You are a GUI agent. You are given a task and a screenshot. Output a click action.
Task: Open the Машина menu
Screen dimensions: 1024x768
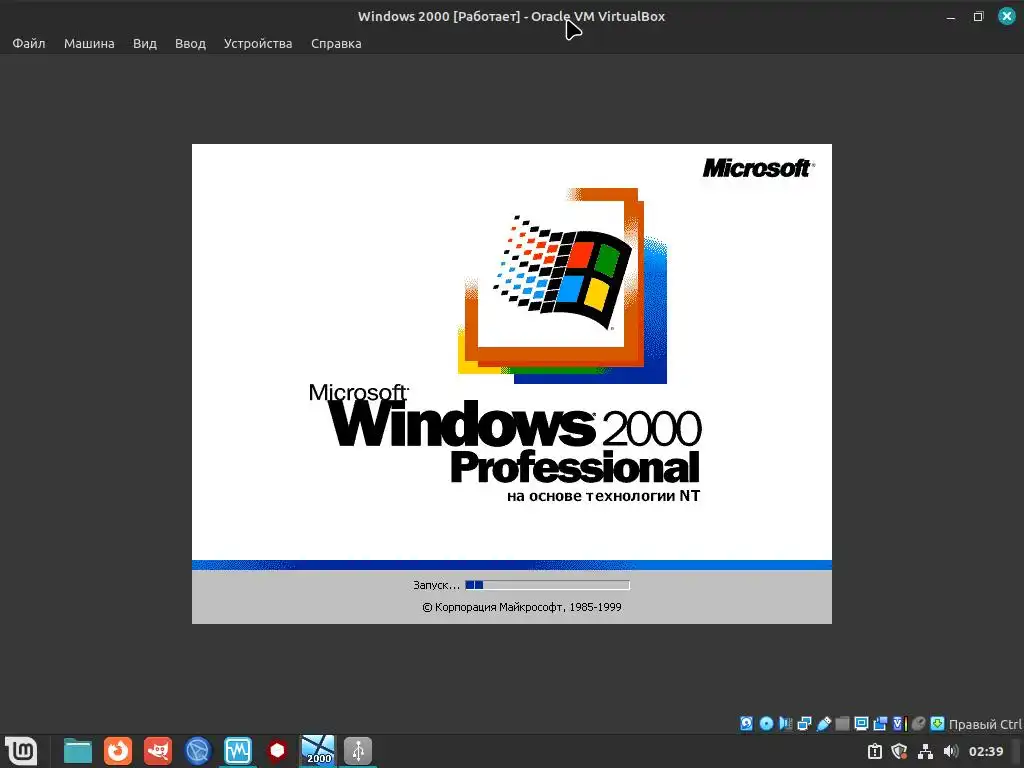point(89,43)
